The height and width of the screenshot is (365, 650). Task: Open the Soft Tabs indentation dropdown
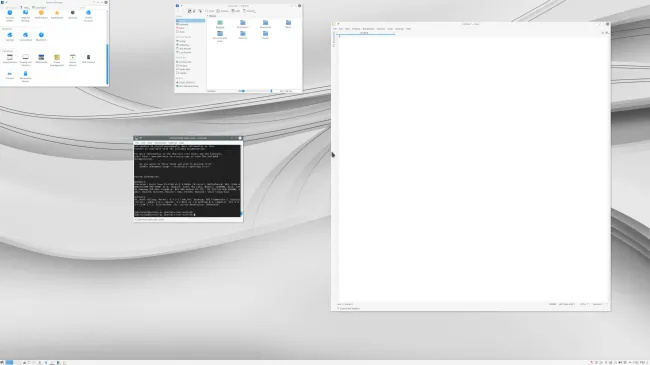pyautogui.click(x=567, y=304)
